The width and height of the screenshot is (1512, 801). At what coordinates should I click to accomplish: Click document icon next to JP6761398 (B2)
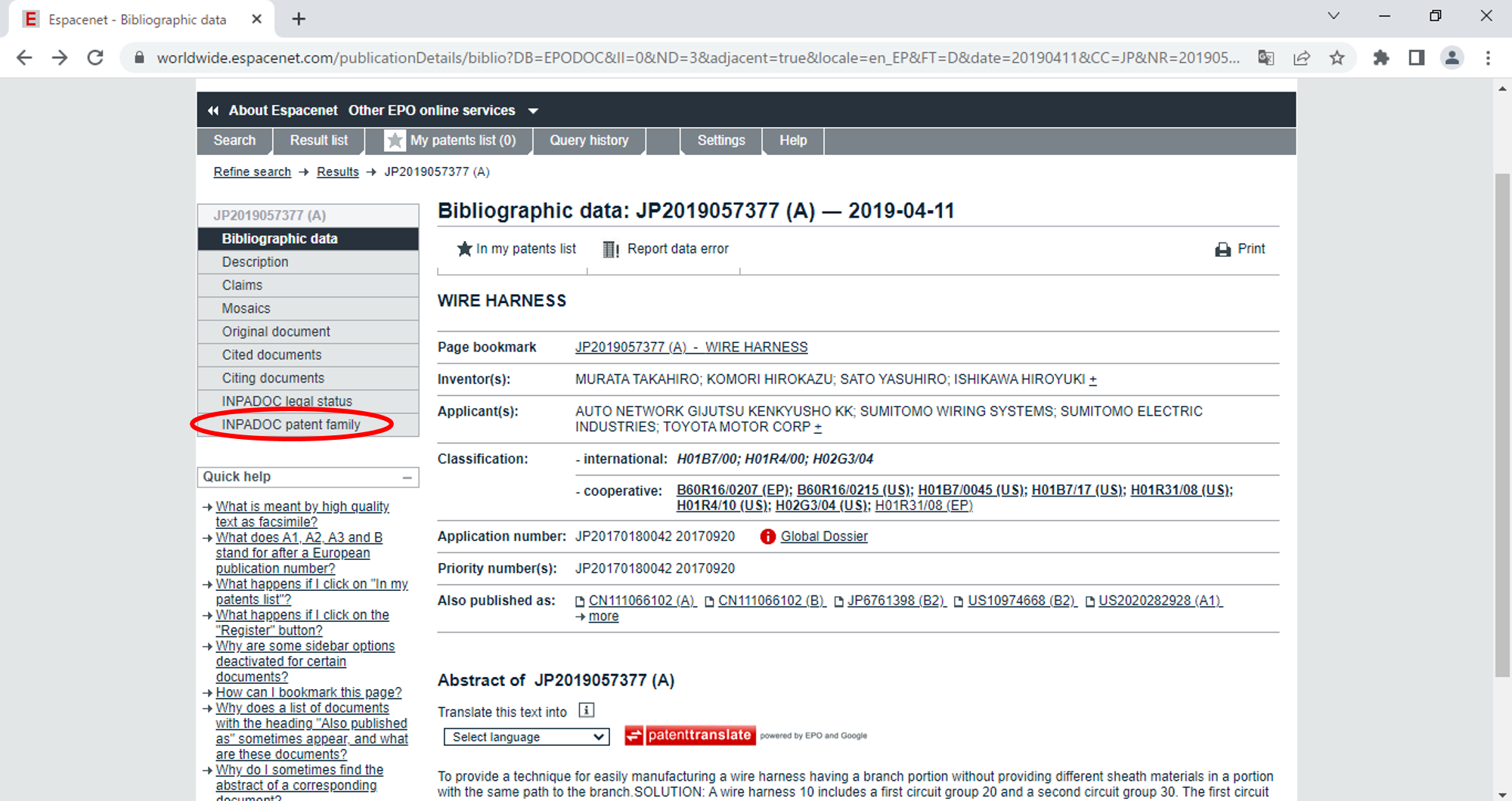pyautogui.click(x=838, y=602)
